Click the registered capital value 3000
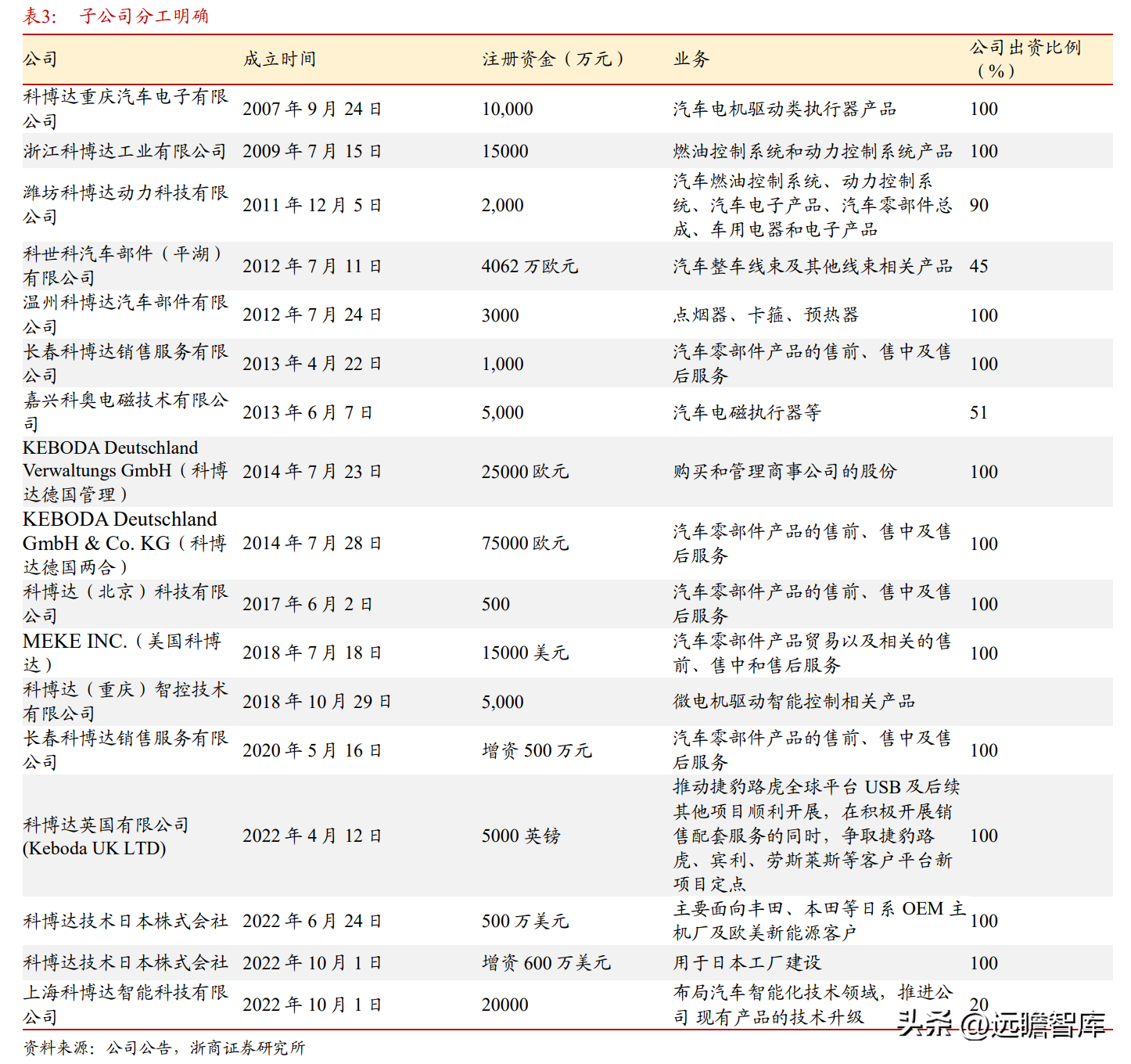Image resolution: width=1131 pixels, height=1064 pixels. point(501,315)
